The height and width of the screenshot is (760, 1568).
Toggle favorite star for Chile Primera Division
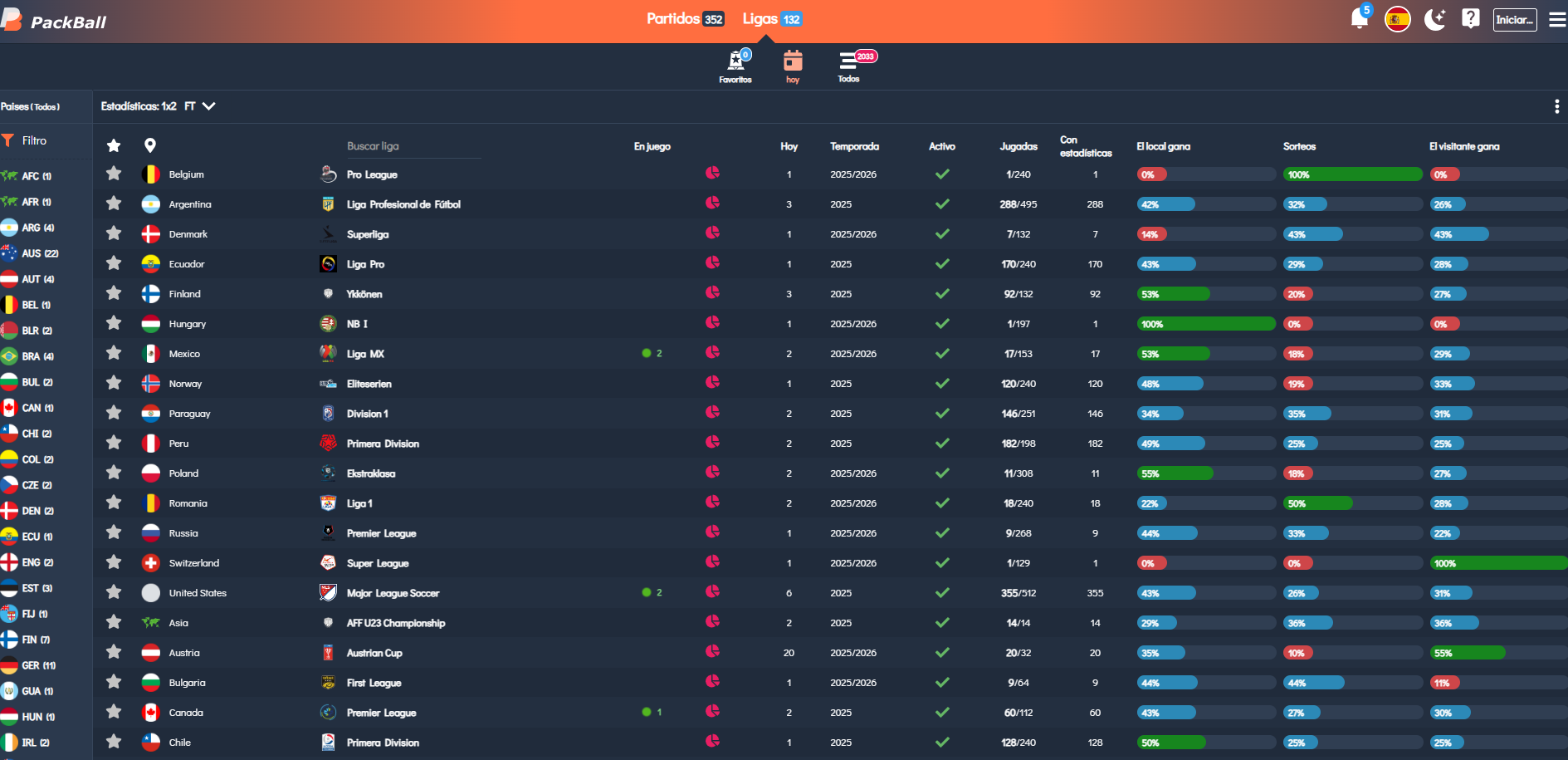pyautogui.click(x=114, y=742)
